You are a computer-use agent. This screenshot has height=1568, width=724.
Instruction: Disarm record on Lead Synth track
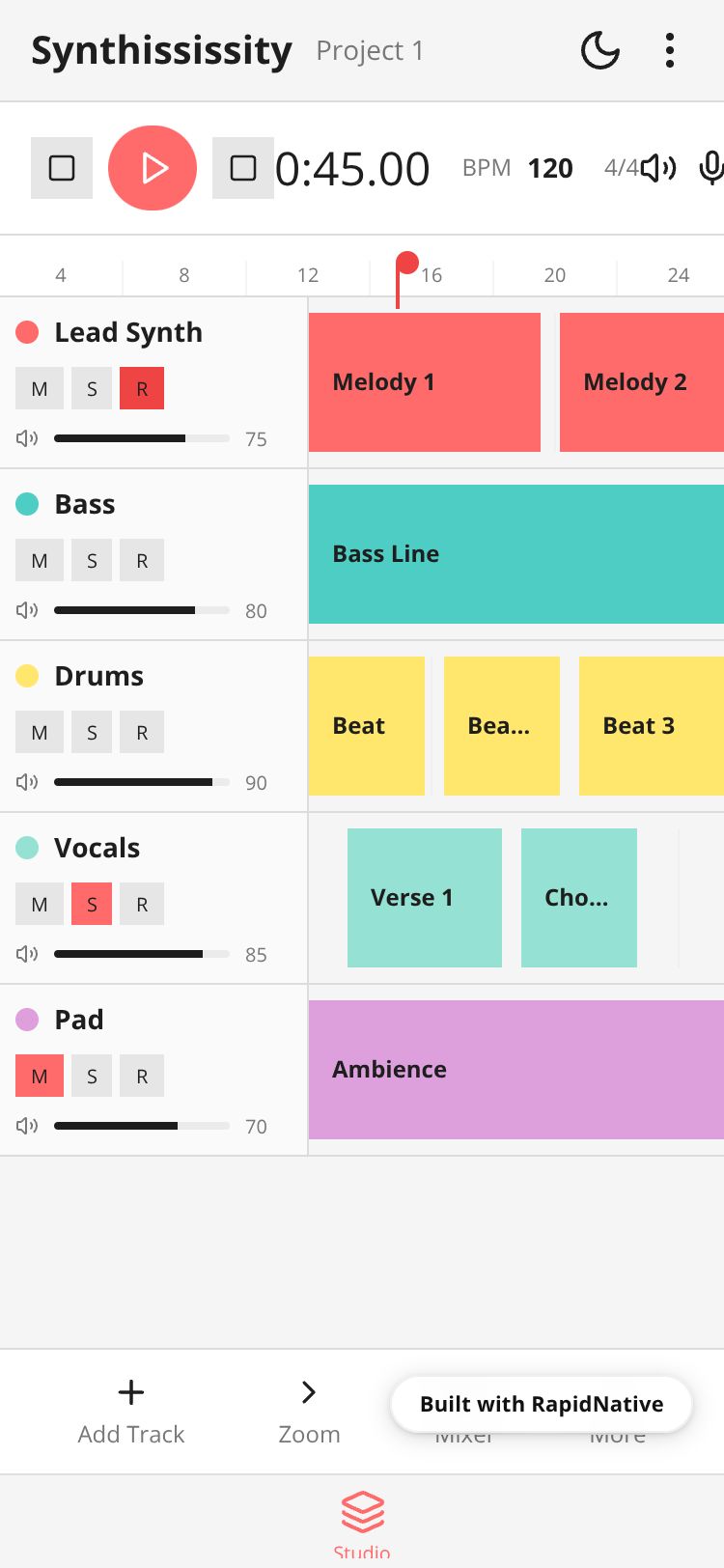click(142, 388)
